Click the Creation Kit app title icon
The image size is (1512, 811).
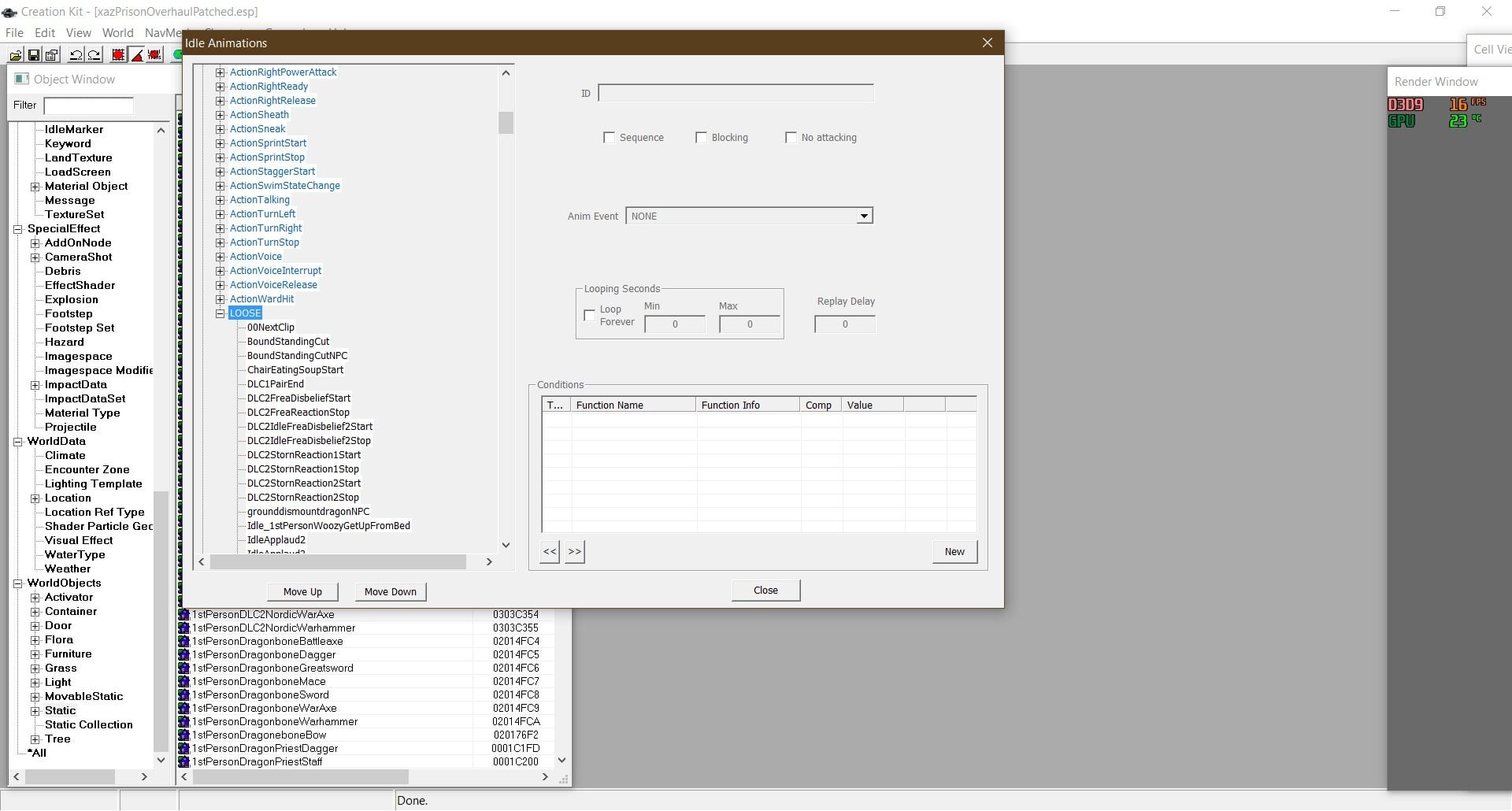pos(9,12)
